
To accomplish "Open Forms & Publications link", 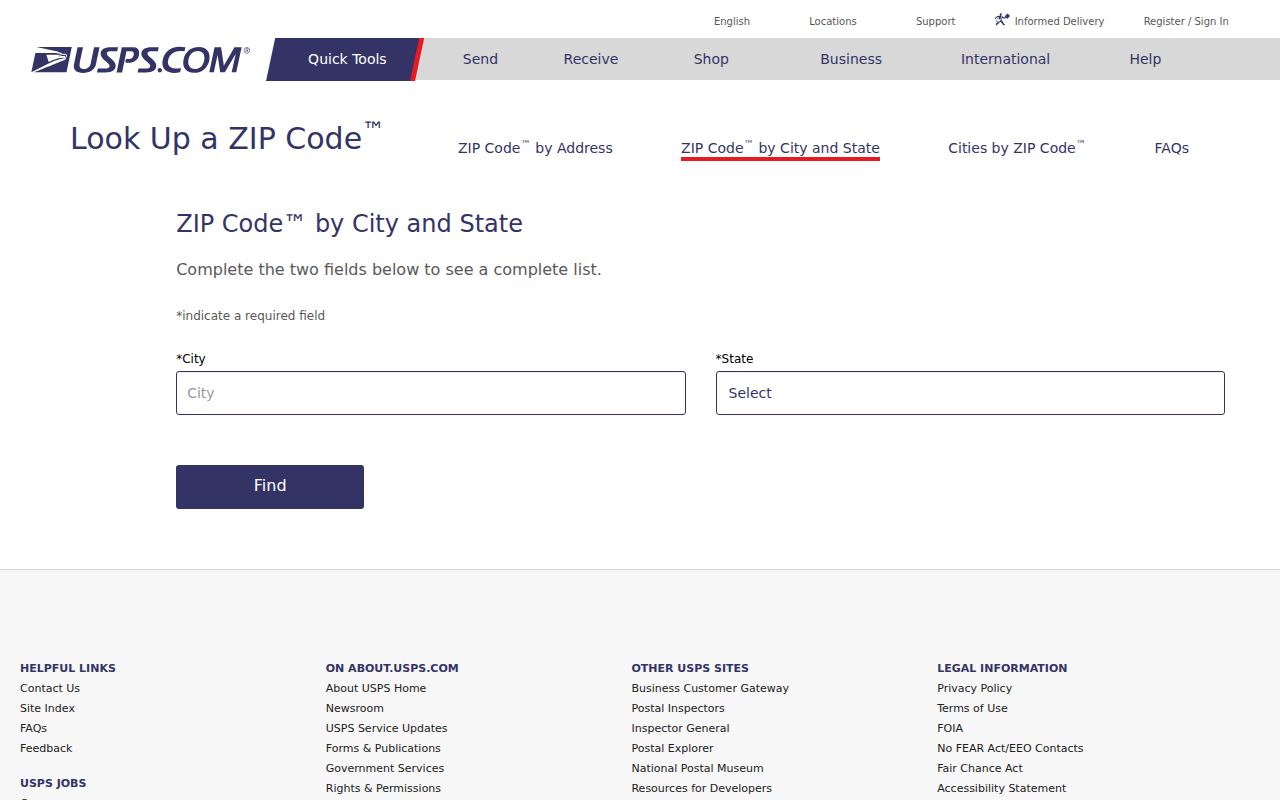I will tap(383, 748).
